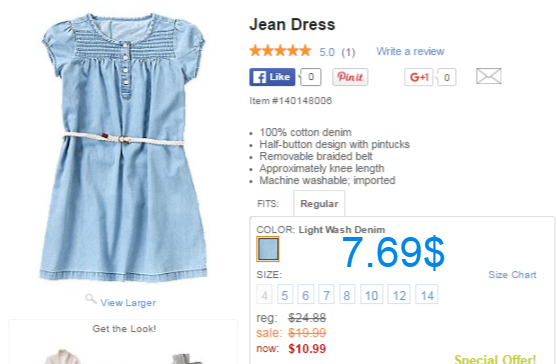The height and width of the screenshot is (364, 557).
Task: Click the Google +1 count bubble
Action: click(x=447, y=77)
